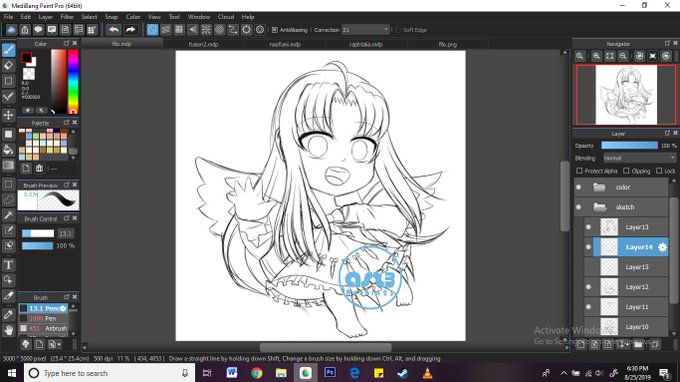Pick the Eyedropper tool
This screenshot has height=382, width=680.
tap(8, 314)
